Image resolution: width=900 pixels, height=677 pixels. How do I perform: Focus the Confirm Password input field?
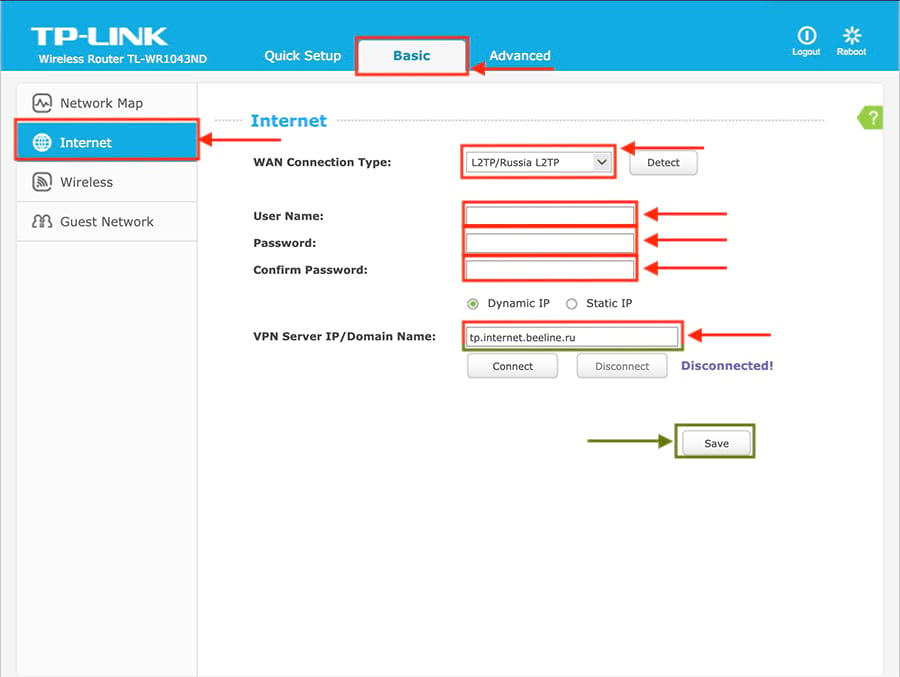click(550, 270)
